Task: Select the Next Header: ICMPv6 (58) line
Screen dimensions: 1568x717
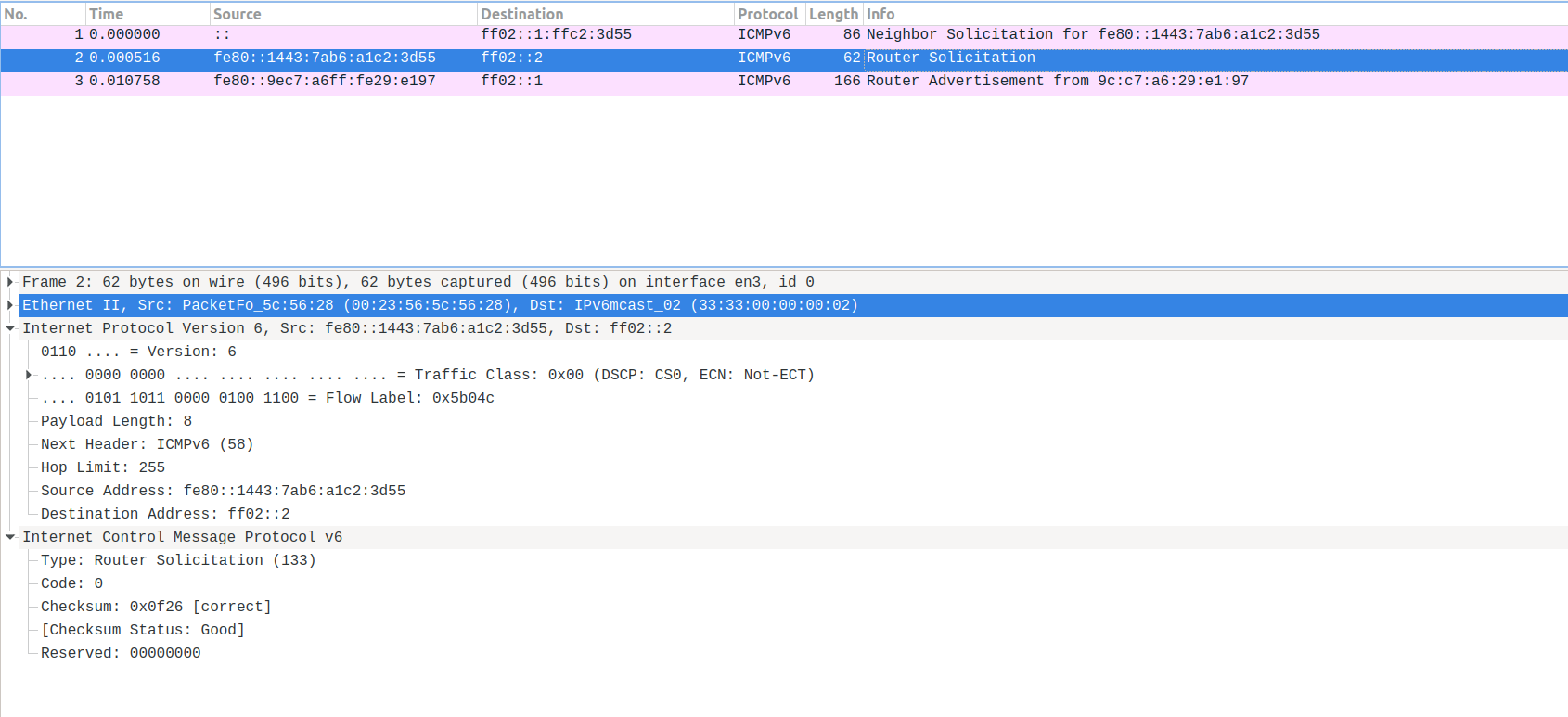Action: 147,444
